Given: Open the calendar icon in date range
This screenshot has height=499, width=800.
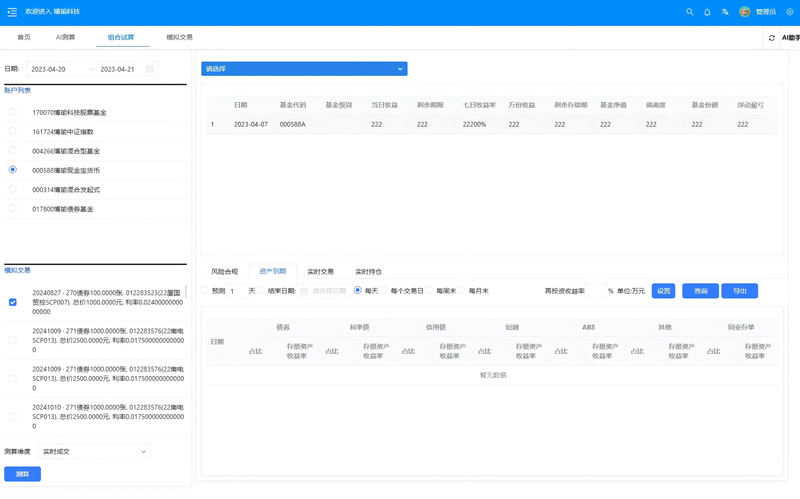Looking at the screenshot, I should (x=150, y=69).
